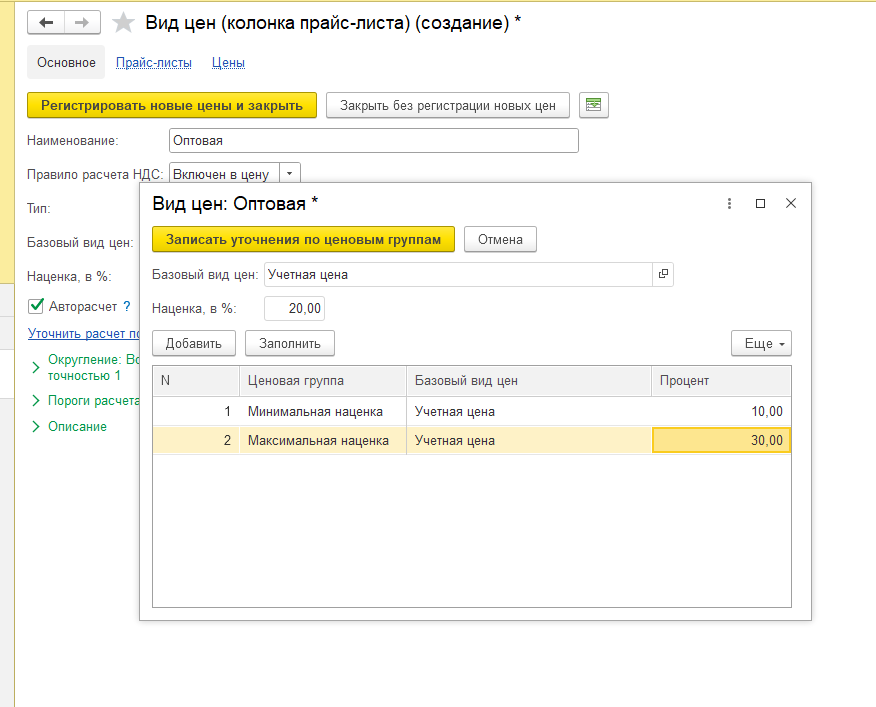The image size is (876, 707).
Task: Toggle the Авторасчет checkbox
Action: click(36, 306)
